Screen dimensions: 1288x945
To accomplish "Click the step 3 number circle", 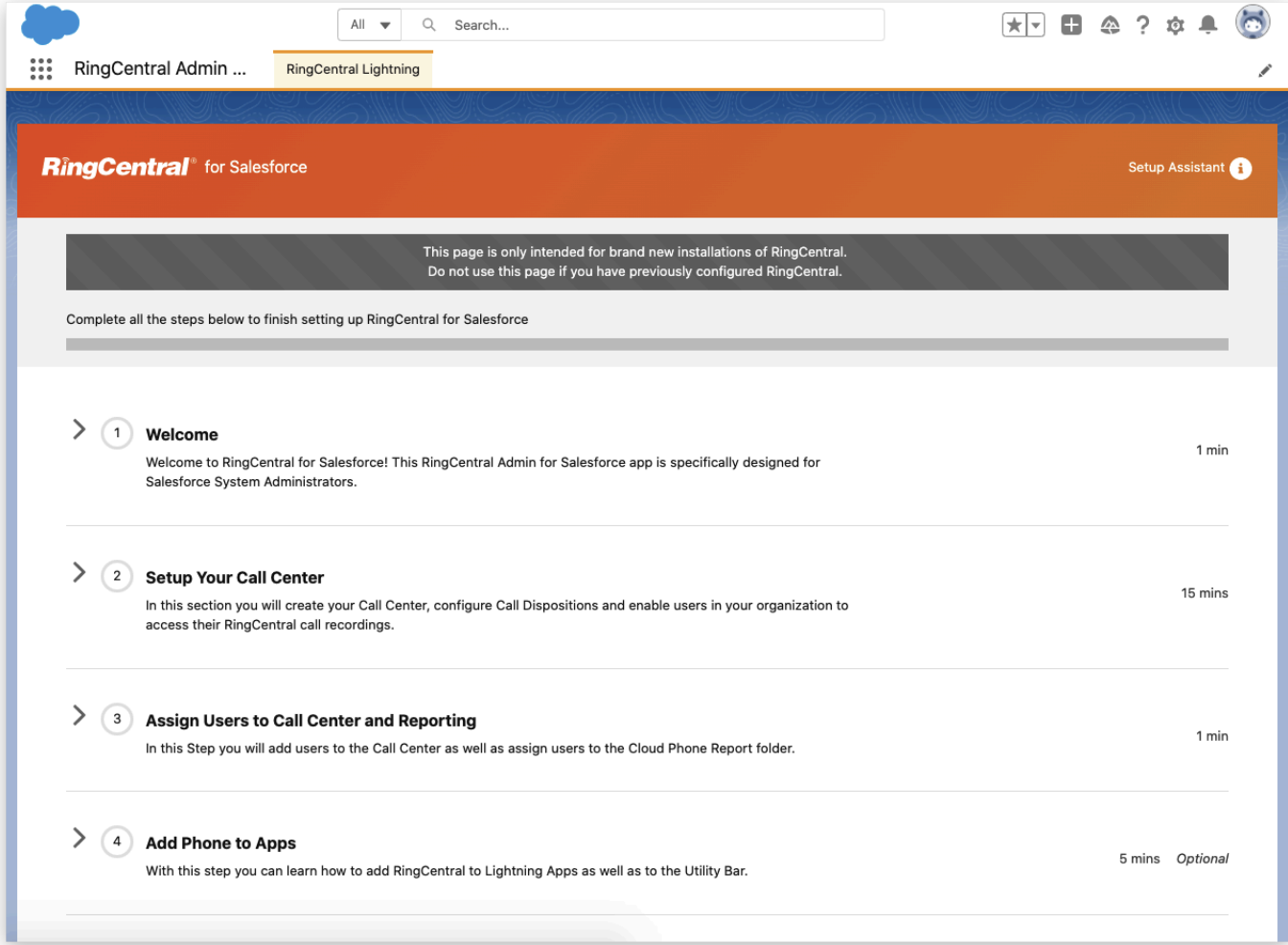I will (117, 719).
